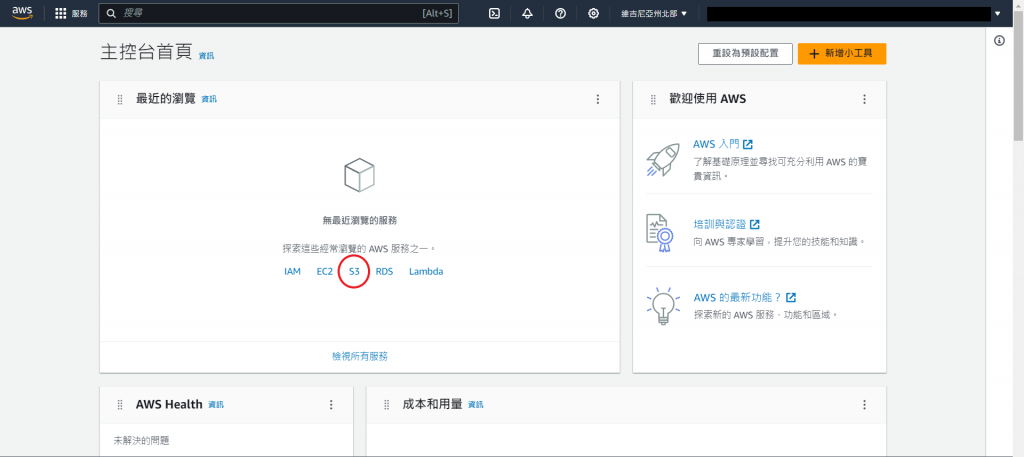Expand the account menu arrow
Viewport: 1024px width, 457px height.
click(997, 13)
